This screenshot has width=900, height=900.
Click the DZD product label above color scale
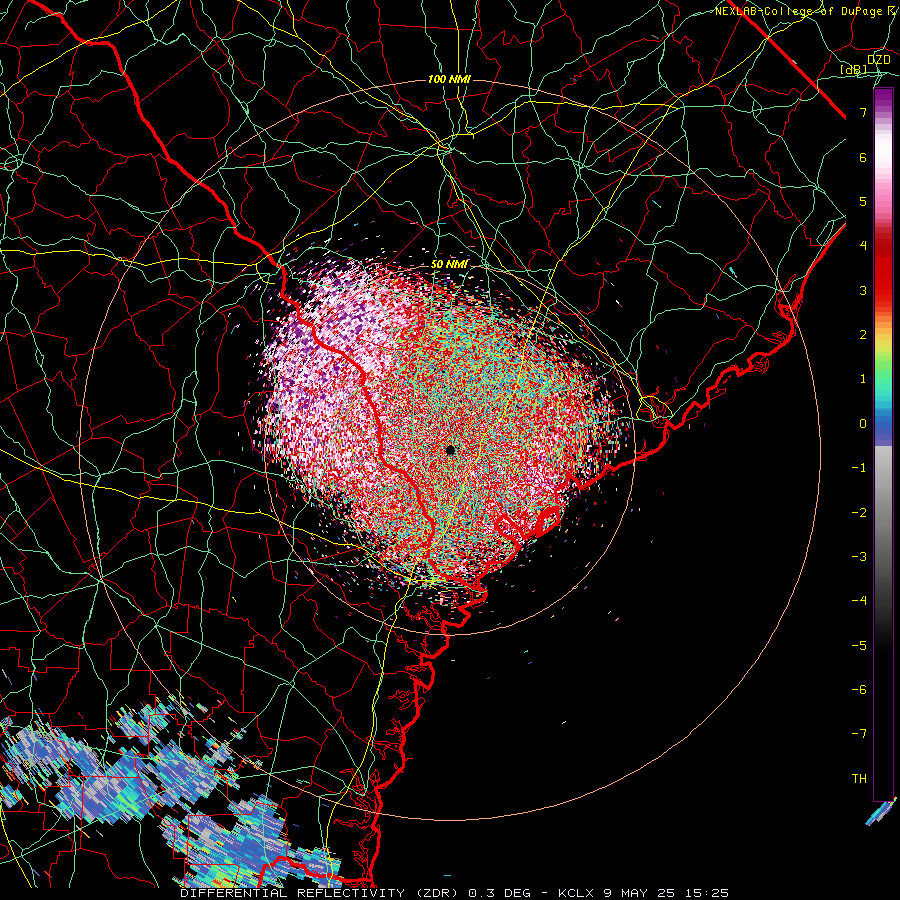pos(878,60)
